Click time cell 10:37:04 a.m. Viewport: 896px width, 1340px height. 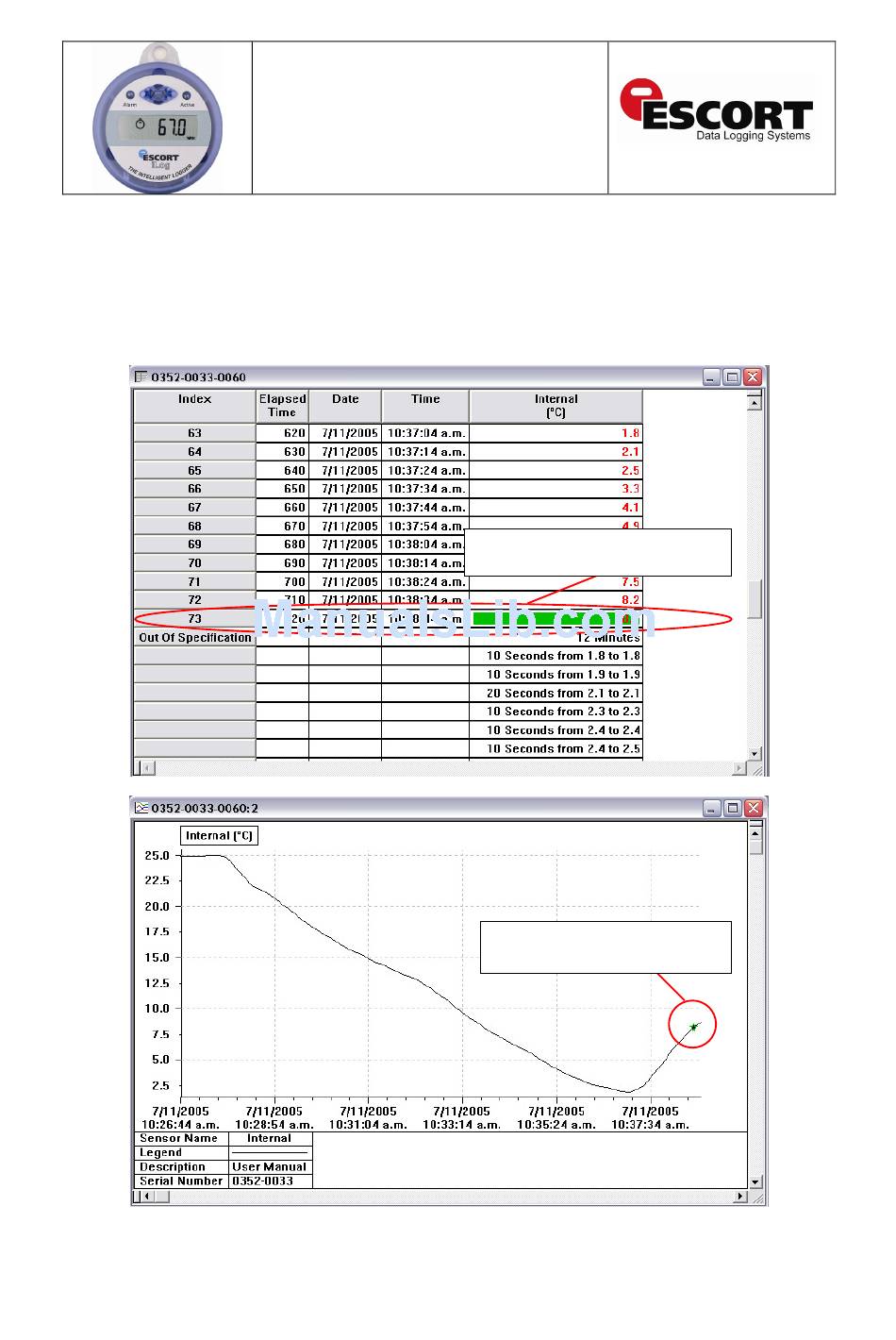pyautogui.click(x=425, y=433)
